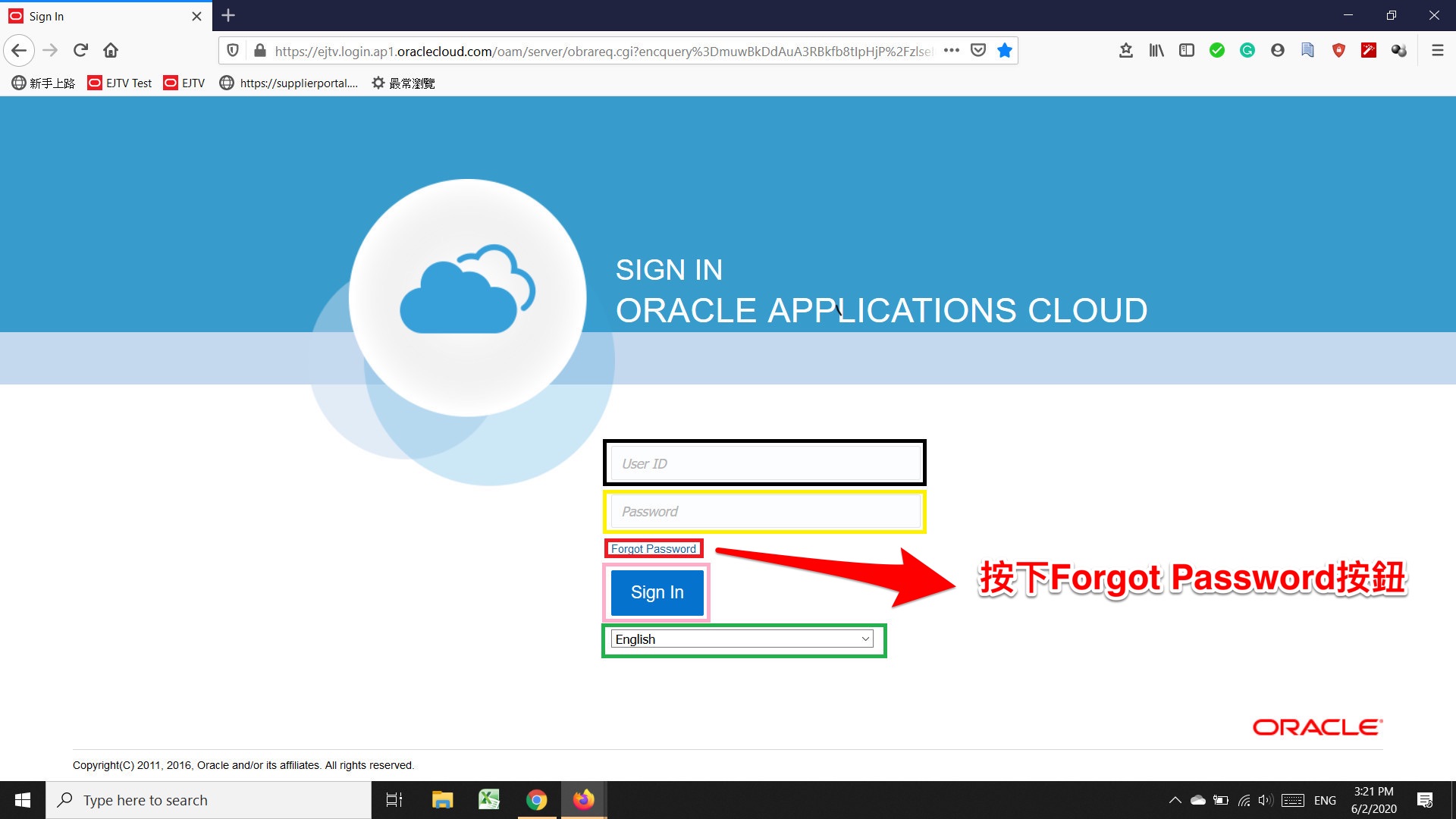This screenshot has width=1456, height=819.
Task: Open the 最常瀏覽 bookmarks folder
Action: [403, 83]
